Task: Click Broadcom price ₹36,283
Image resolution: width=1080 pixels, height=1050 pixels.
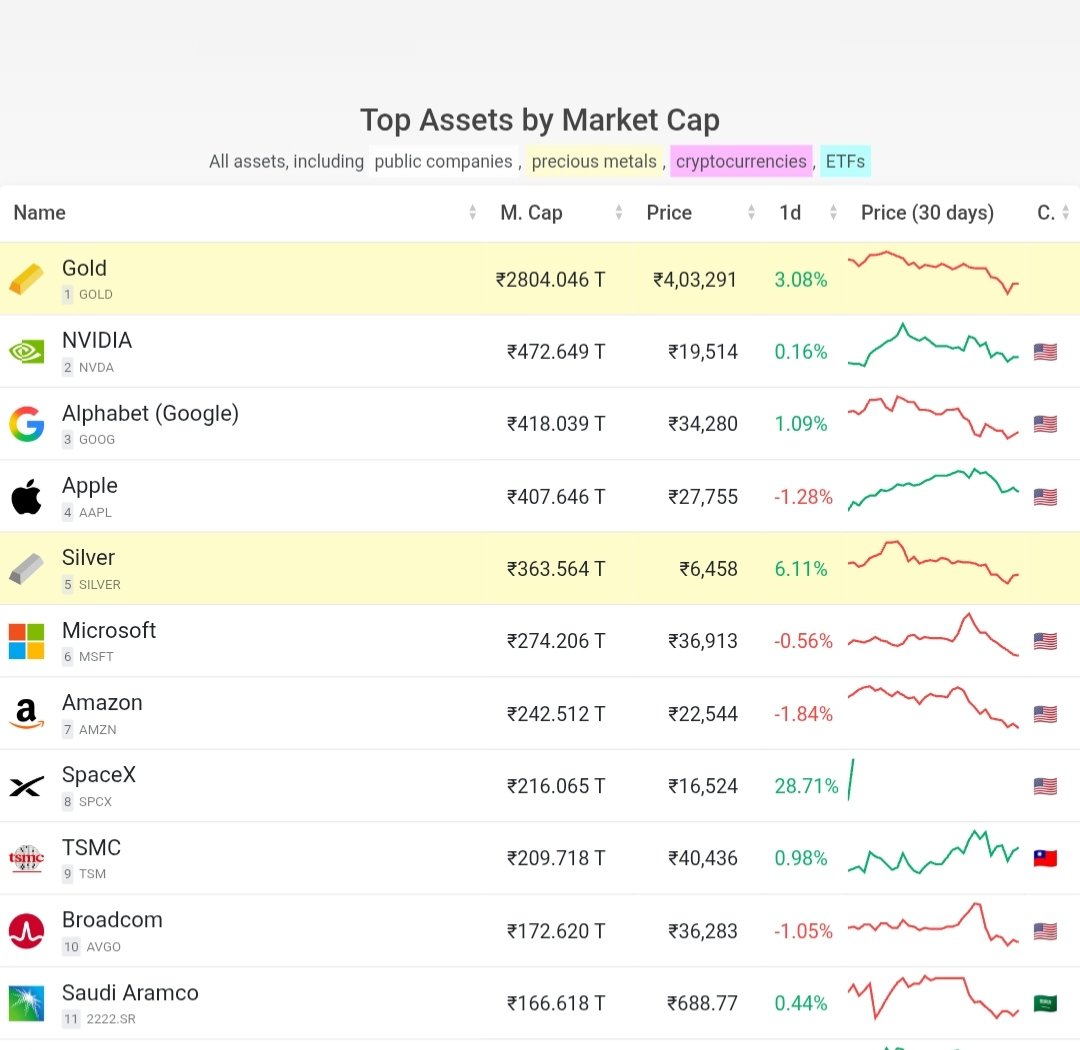Action: pos(703,931)
